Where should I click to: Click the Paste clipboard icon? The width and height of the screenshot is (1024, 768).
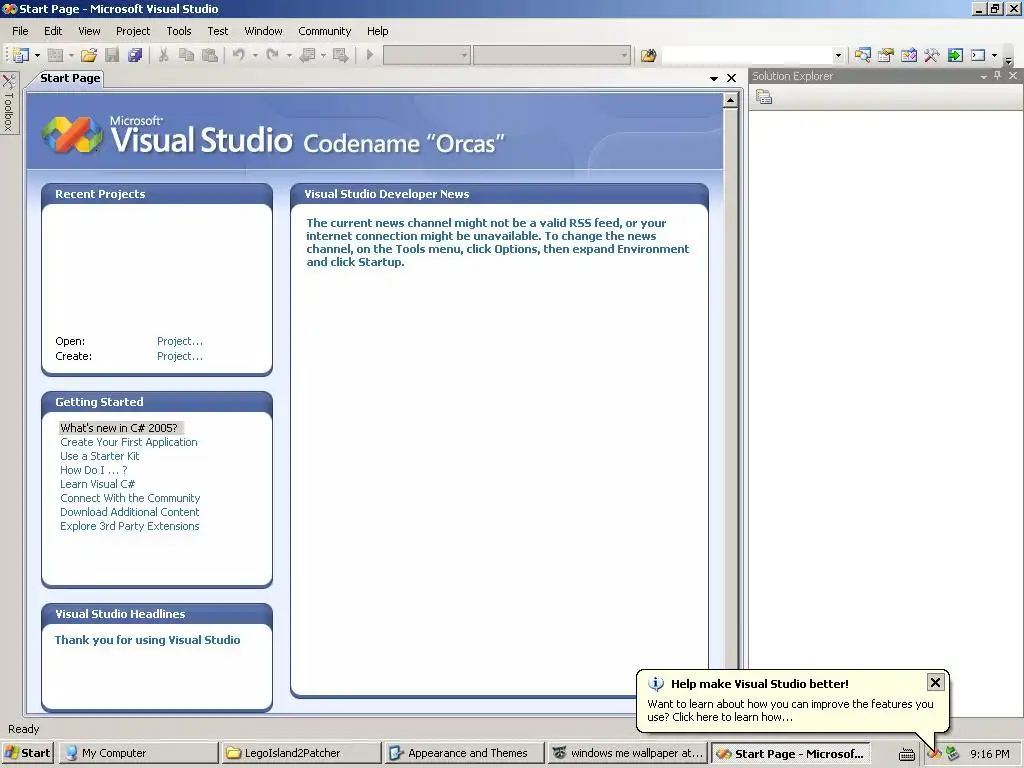tap(210, 55)
